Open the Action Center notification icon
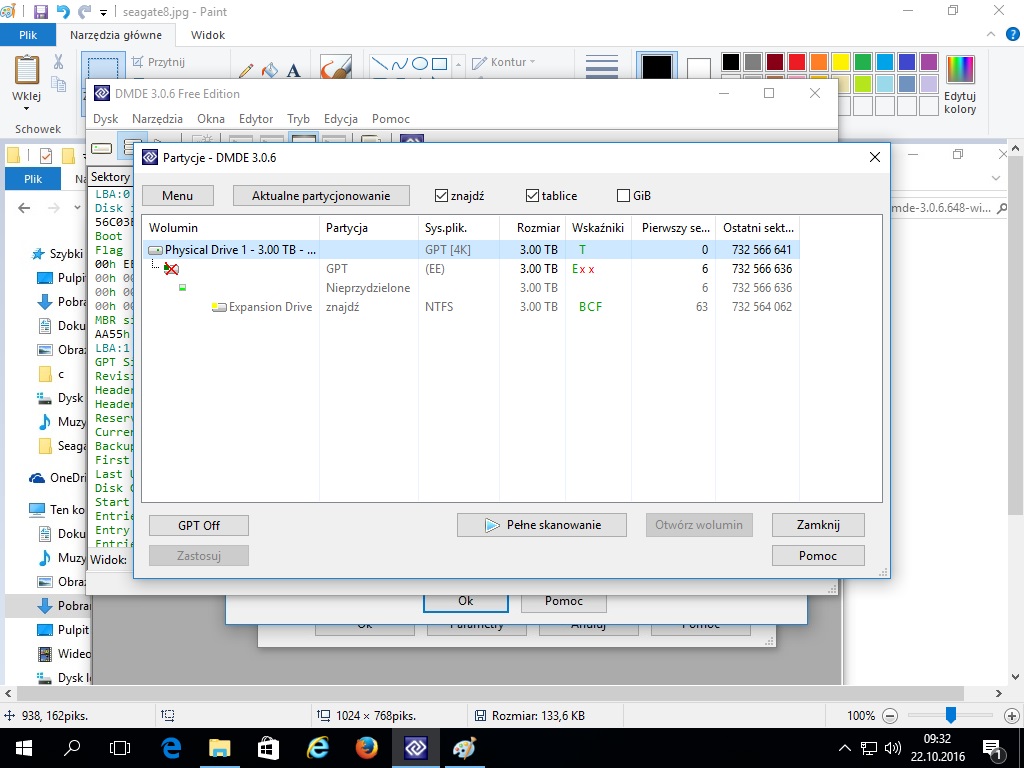Viewport: 1024px width, 768px height. [x=993, y=748]
